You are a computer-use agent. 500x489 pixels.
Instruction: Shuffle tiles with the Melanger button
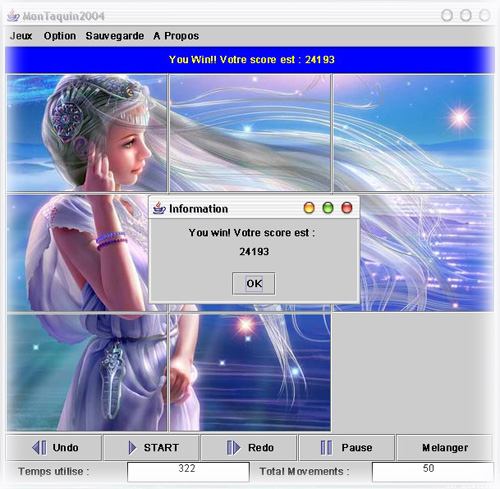(444, 447)
